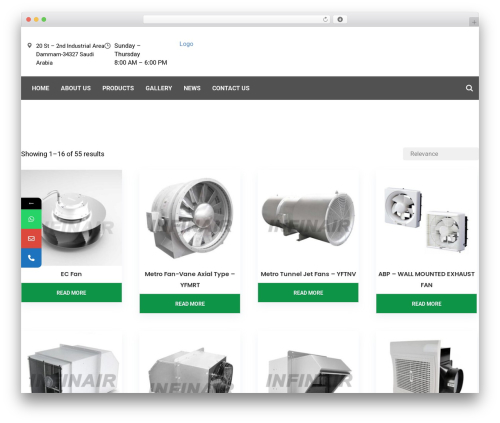Click the Logo link in header

tap(186, 44)
